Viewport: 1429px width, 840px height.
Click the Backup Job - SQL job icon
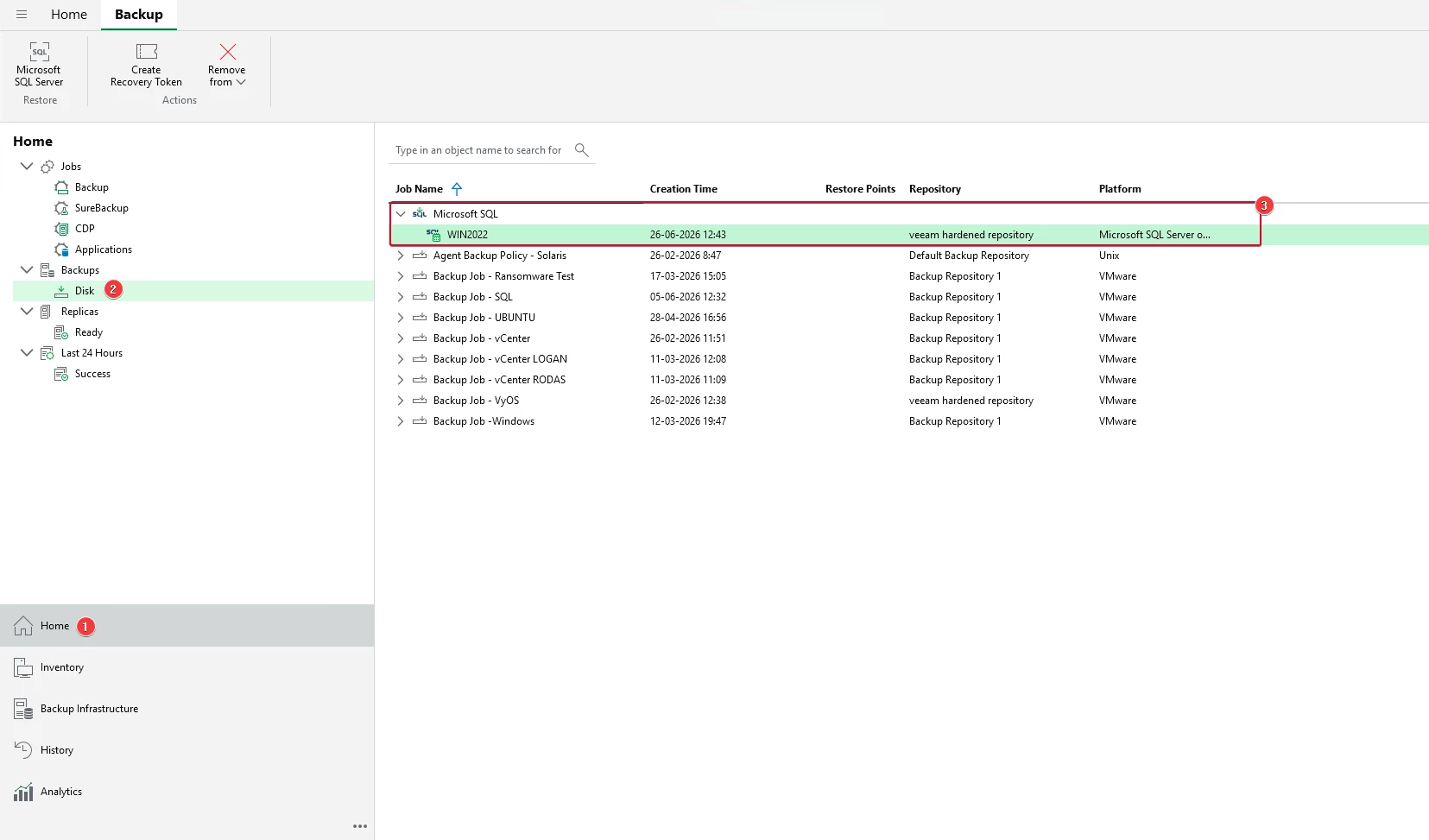[x=420, y=297]
